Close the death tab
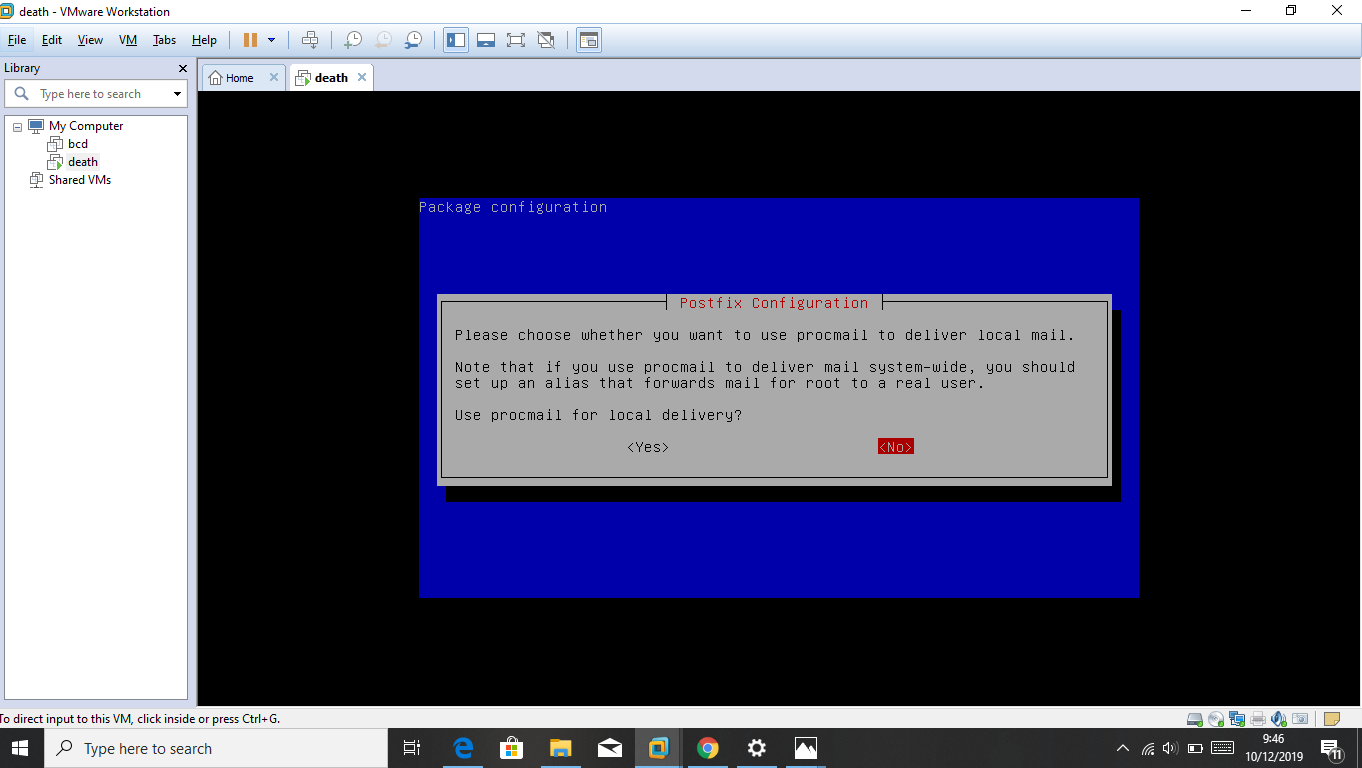This screenshot has height=768, width=1362. pyautogui.click(x=362, y=77)
